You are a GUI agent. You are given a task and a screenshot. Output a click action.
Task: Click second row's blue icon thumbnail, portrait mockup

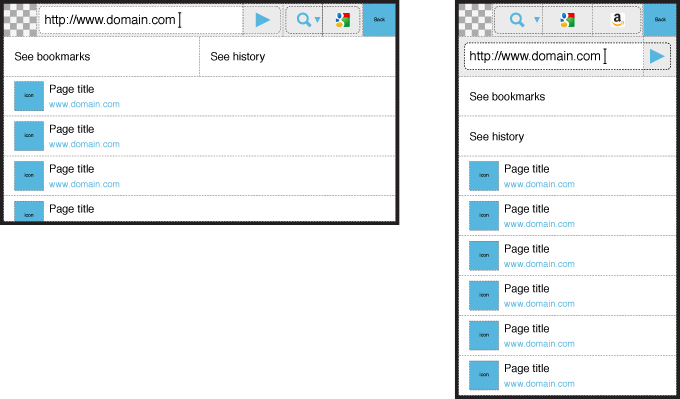[484, 216]
